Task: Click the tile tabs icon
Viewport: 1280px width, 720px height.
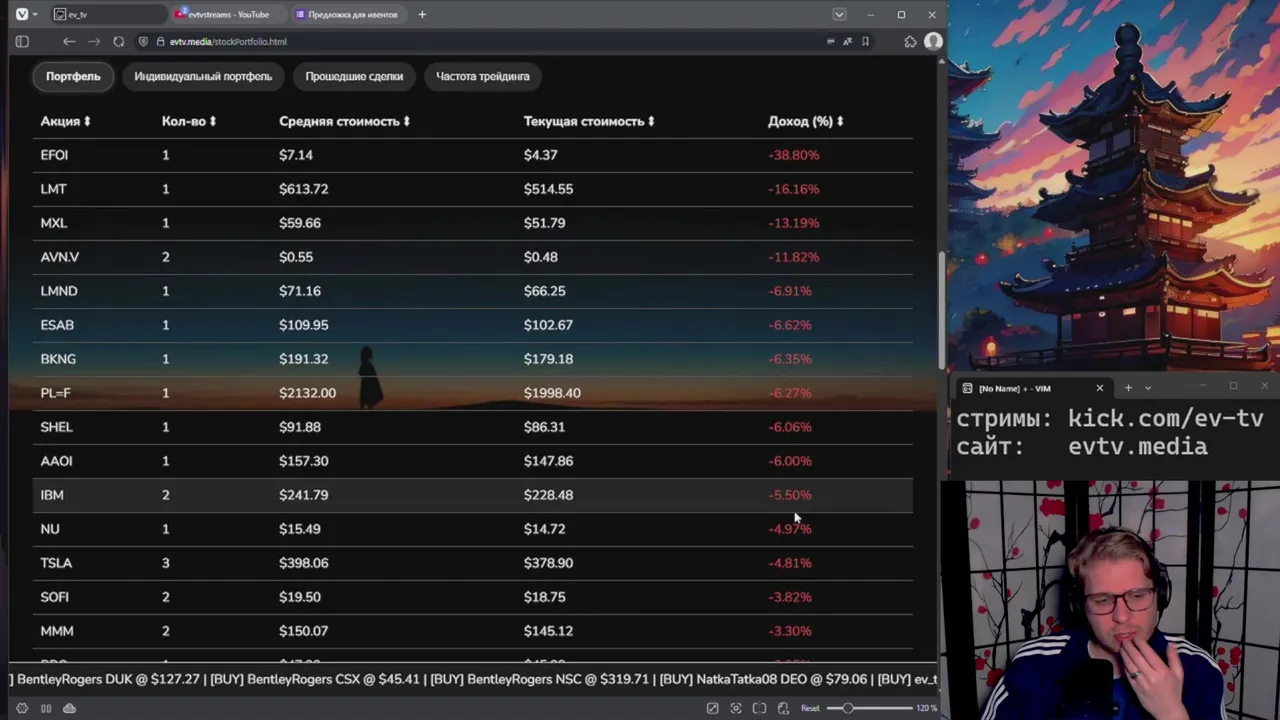Action: [x=760, y=708]
